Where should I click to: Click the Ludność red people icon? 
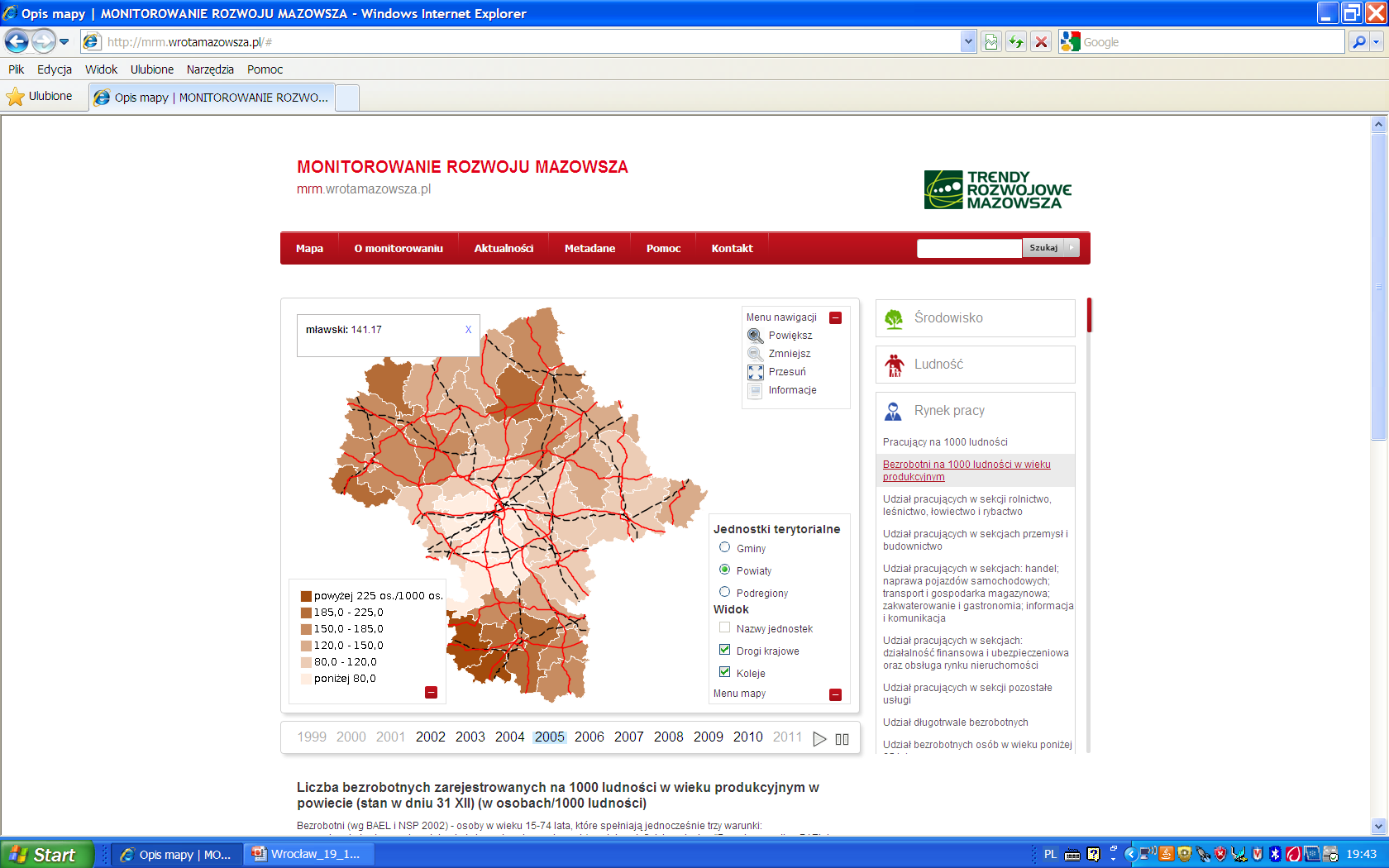tap(894, 365)
